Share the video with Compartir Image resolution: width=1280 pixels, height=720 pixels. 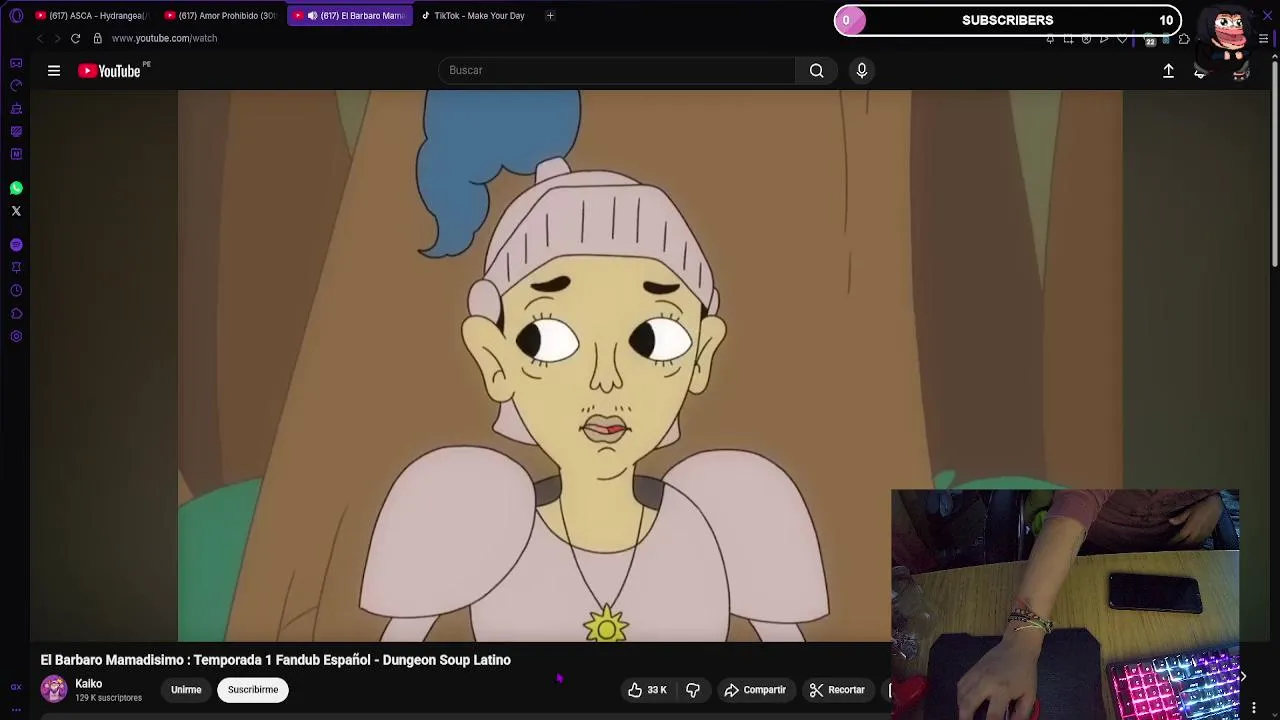(x=755, y=690)
